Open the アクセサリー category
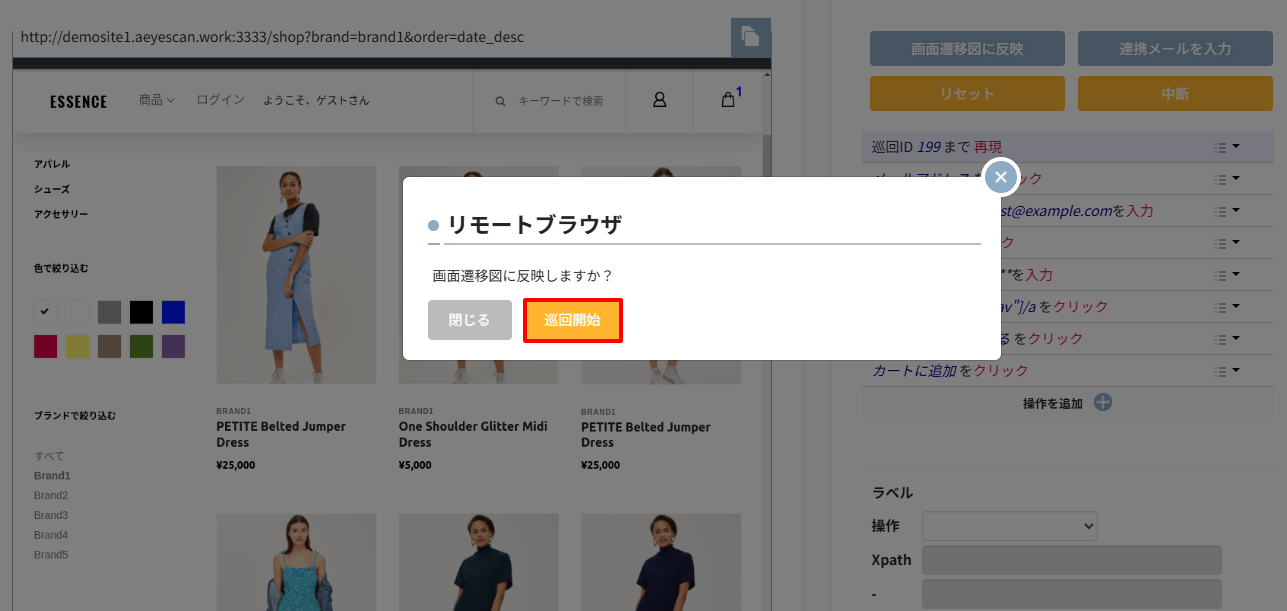Screen dimensions: 1287x611 (61, 214)
